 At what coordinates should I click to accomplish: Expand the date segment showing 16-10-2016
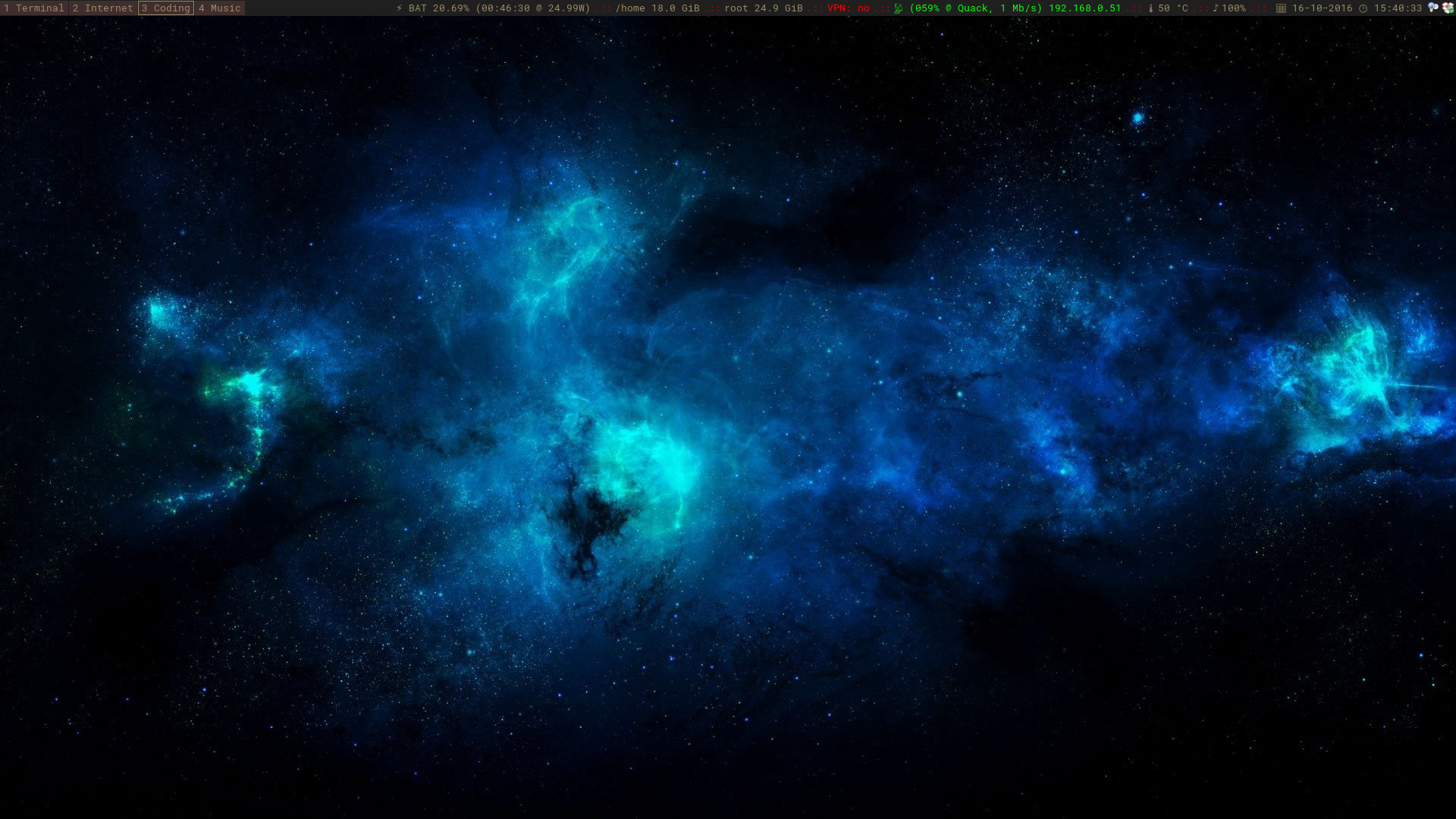click(1321, 9)
